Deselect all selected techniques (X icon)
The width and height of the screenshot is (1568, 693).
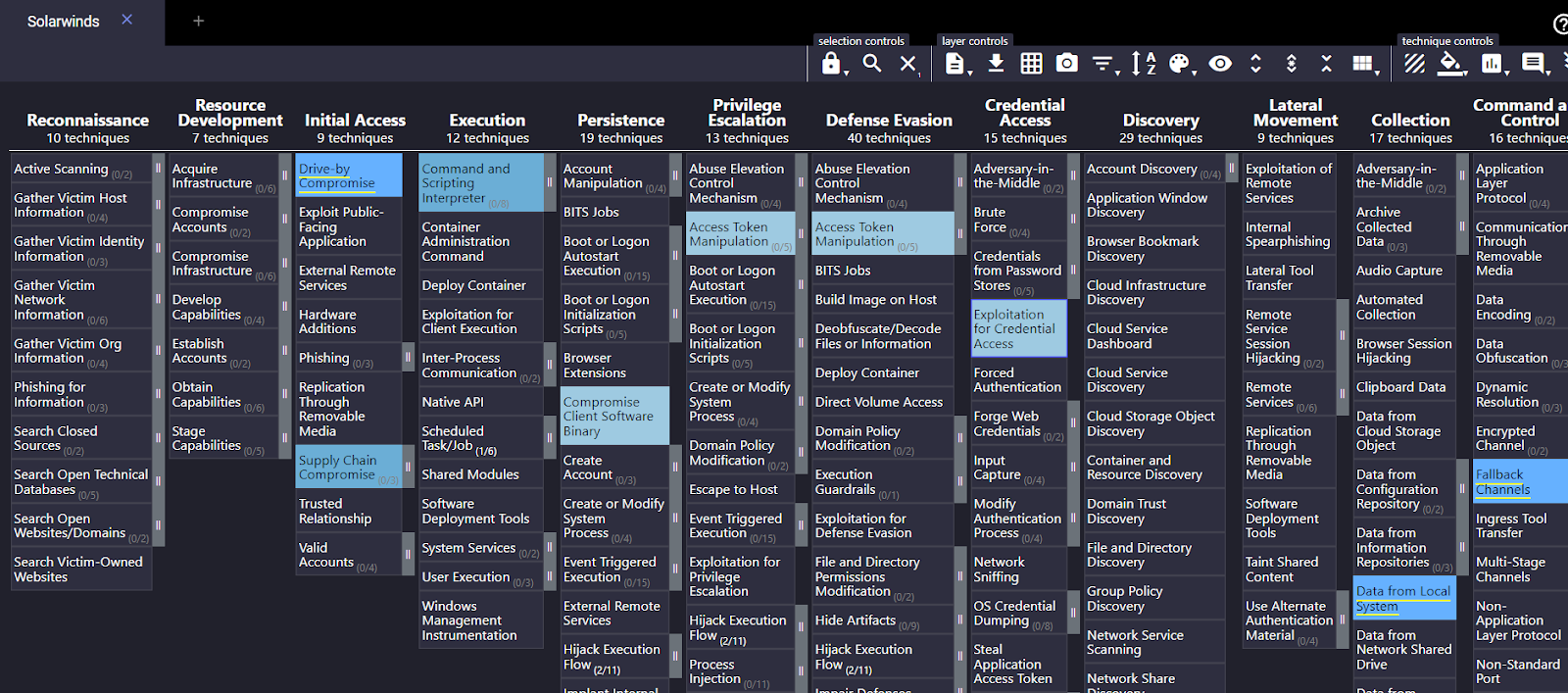pyautogui.click(x=908, y=64)
